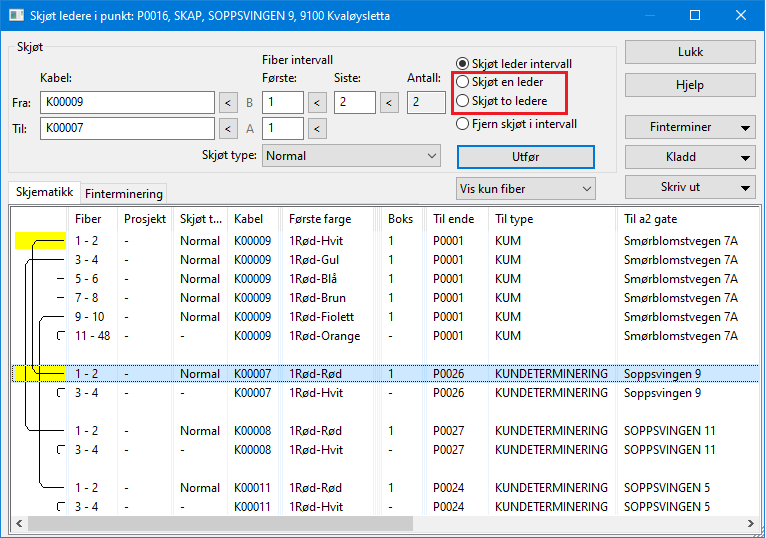Image resolution: width=766 pixels, height=538 pixels.
Task: Click the arrow beside the Til row Første field
Action: tap(317, 129)
